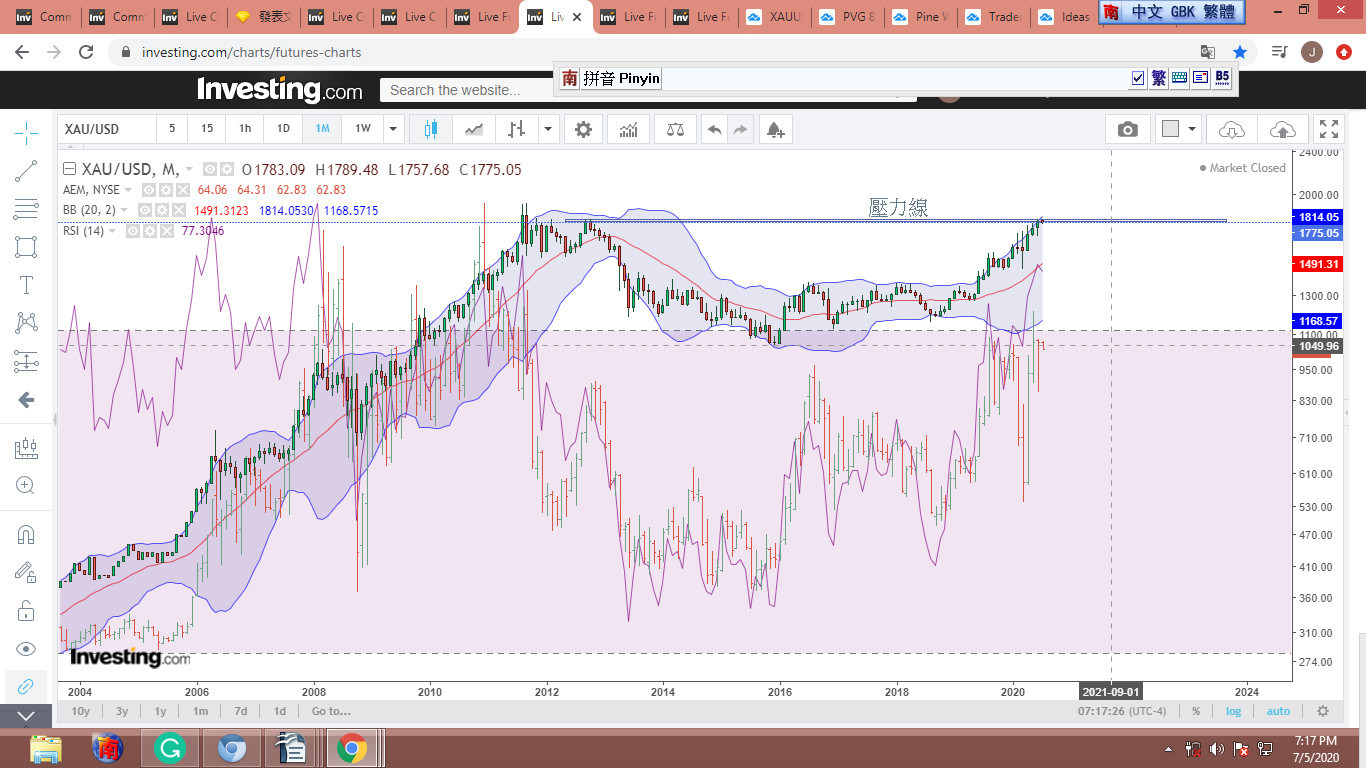The height and width of the screenshot is (768, 1366).
Task: Open chart properties gear in top toolbar
Action: 583,129
